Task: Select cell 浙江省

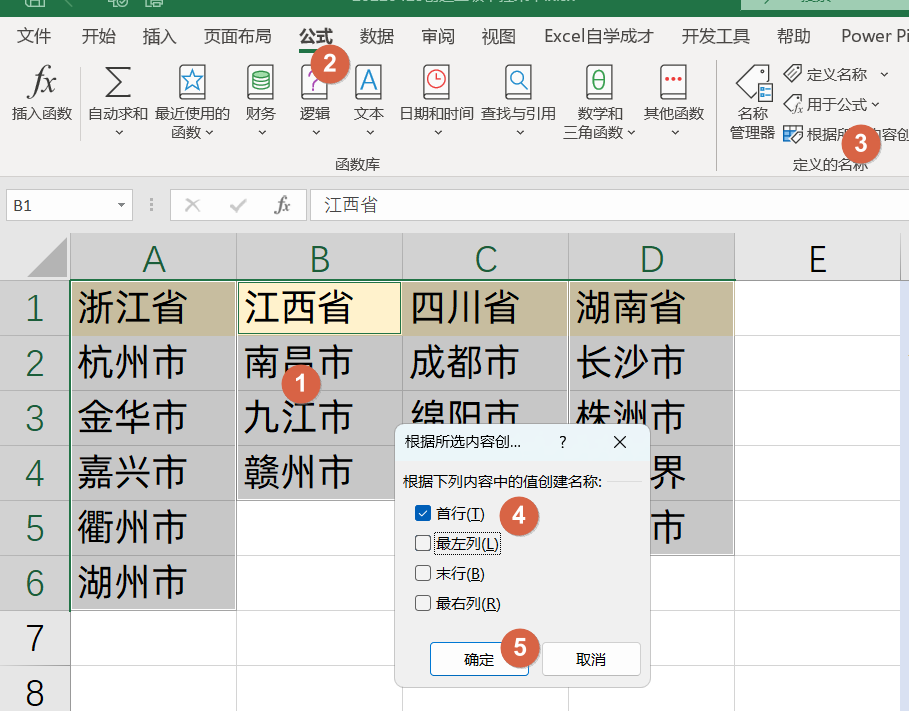Action: pyautogui.click(x=153, y=307)
